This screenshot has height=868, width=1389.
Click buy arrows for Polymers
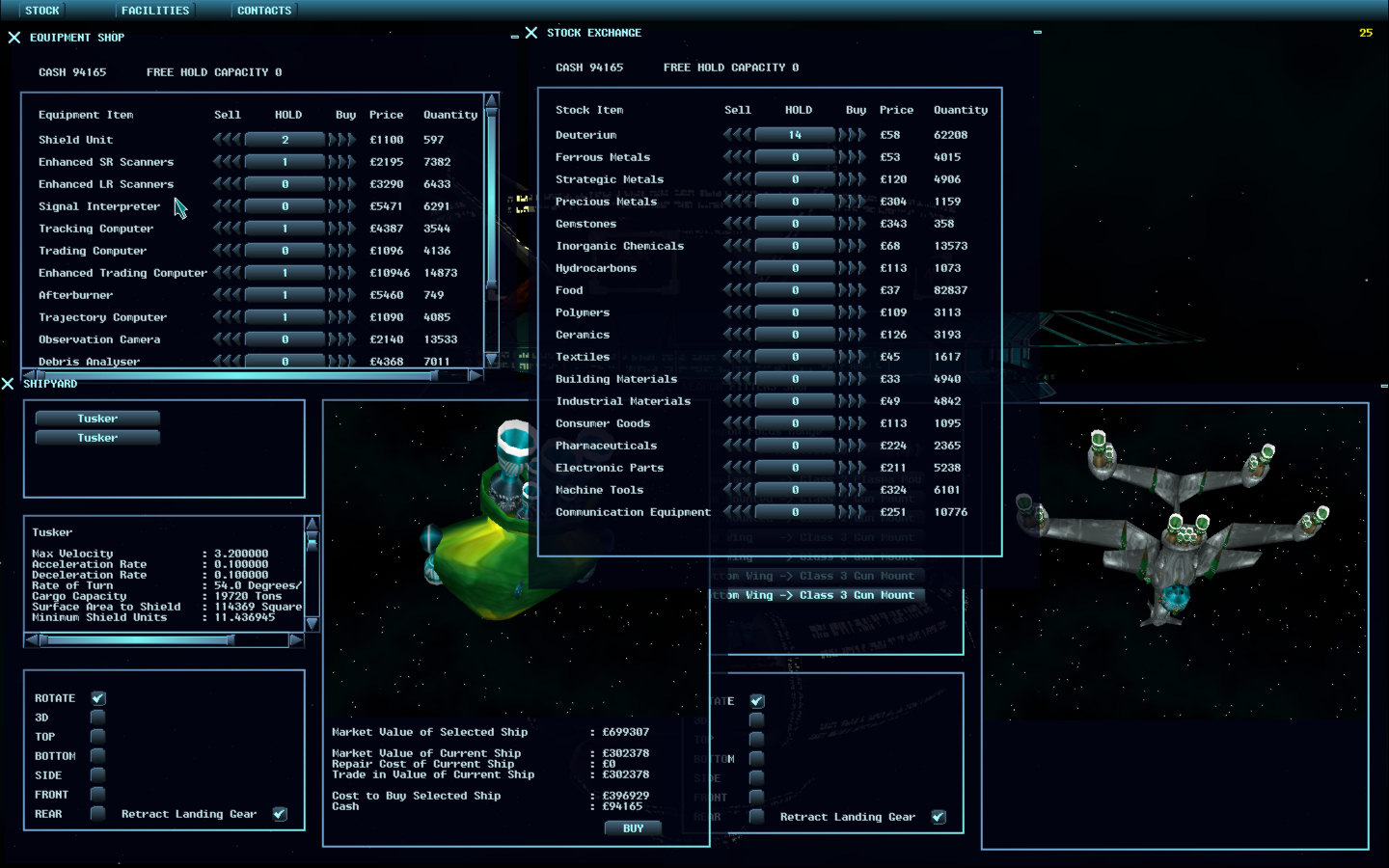(x=853, y=312)
